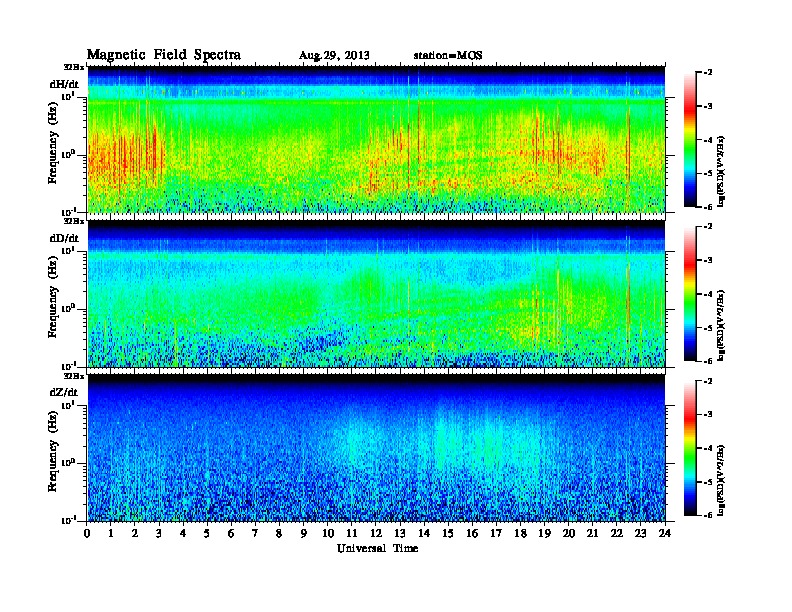792x612 pixels.
Task: Click the dD/dt spectrogram plot
Action: point(376,293)
